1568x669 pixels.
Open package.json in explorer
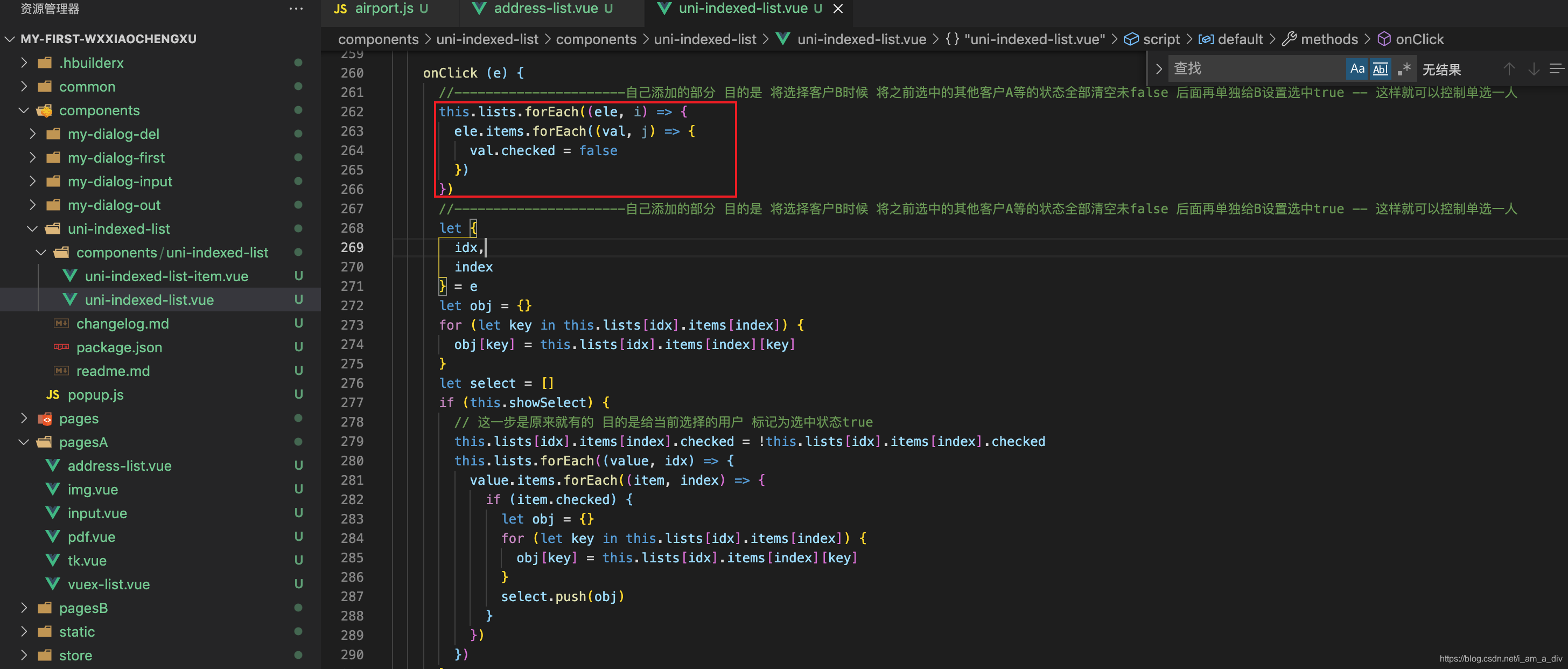click(x=118, y=347)
